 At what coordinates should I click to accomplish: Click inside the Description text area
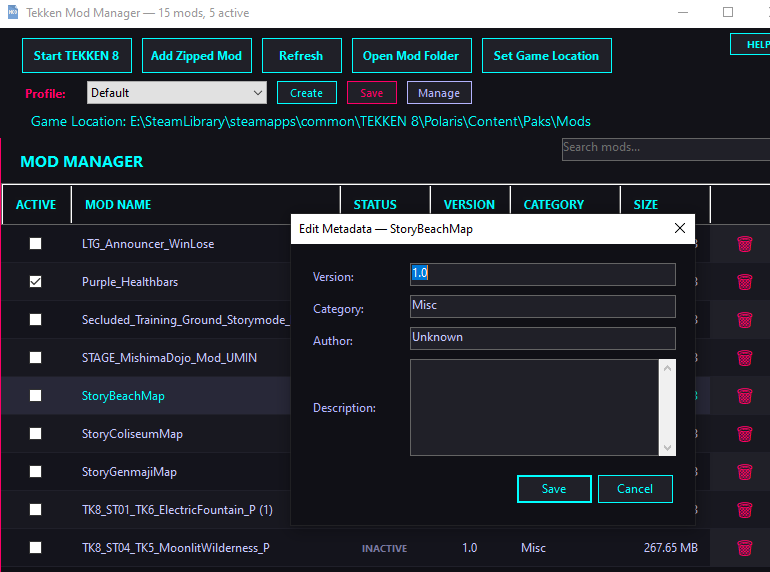[534, 408]
